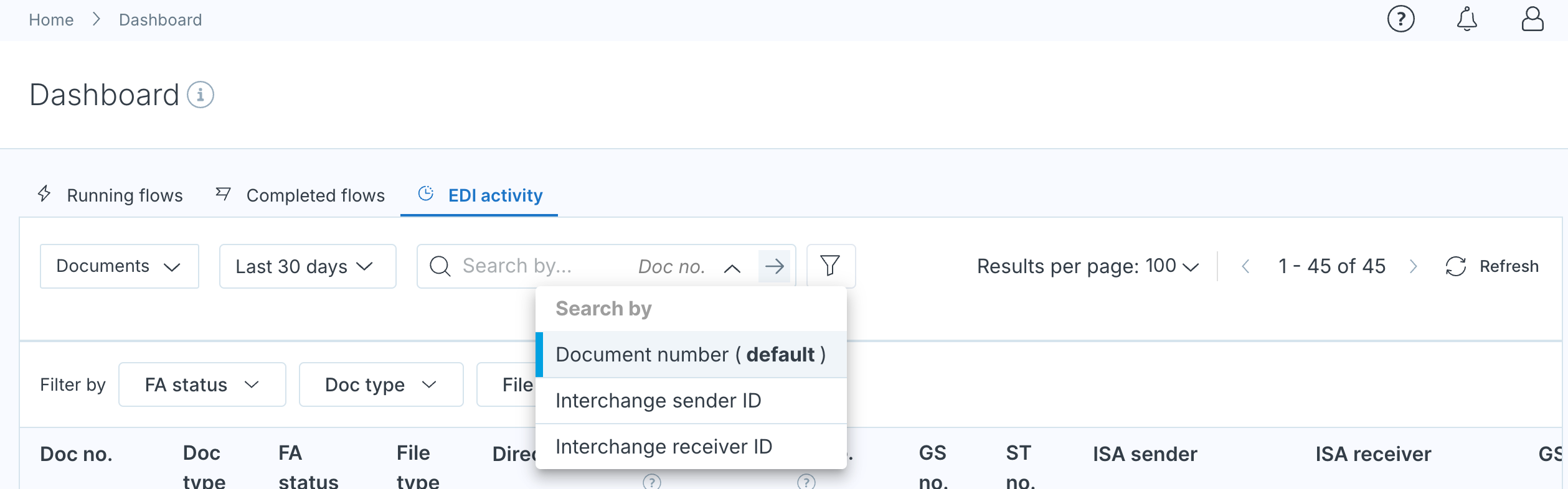The image size is (1568, 489).
Task: Open the user account profile icon
Action: (x=1532, y=19)
